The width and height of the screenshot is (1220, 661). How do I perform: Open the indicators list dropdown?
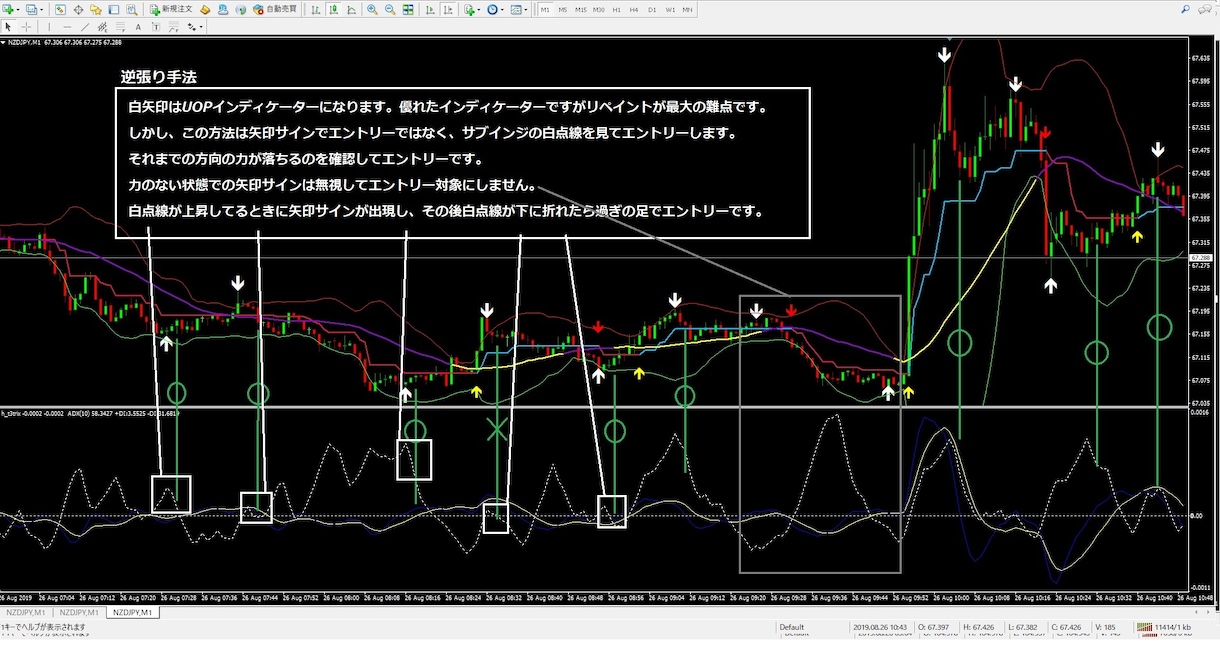tap(473, 9)
